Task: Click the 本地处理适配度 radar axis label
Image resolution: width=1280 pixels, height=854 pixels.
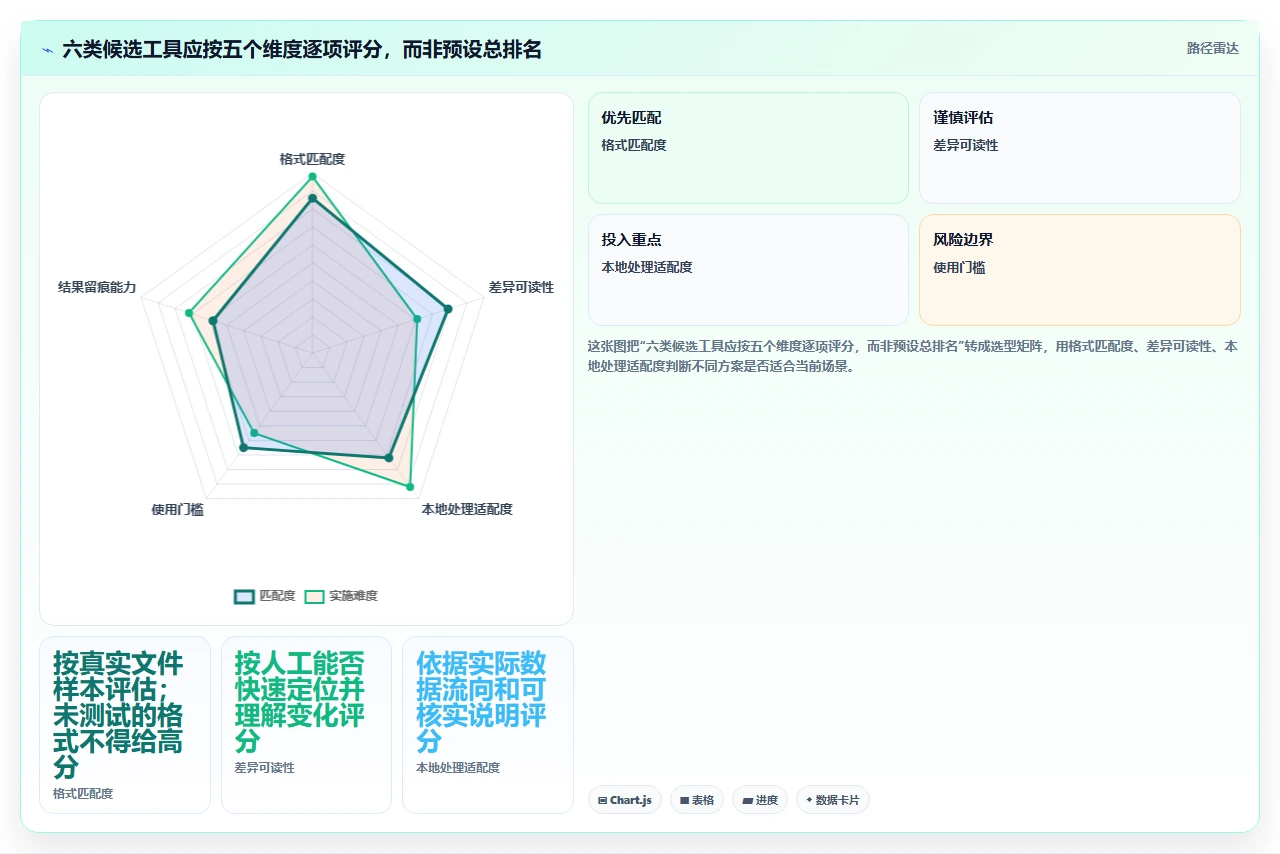Action: (467, 509)
